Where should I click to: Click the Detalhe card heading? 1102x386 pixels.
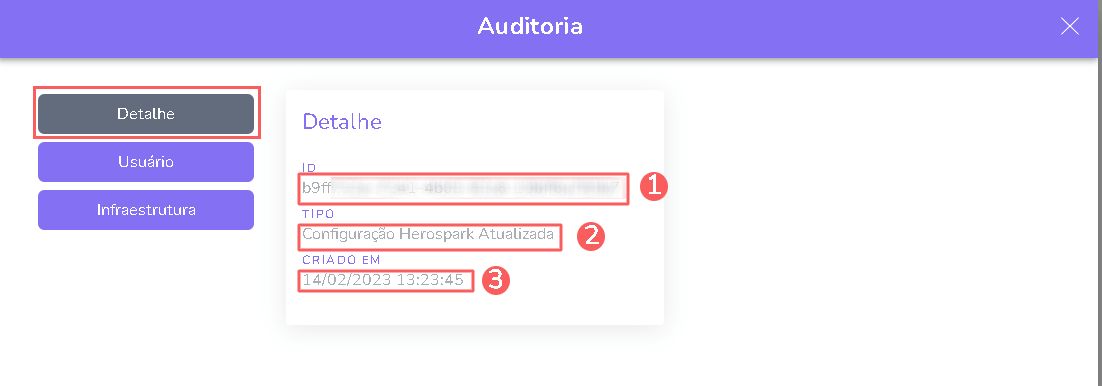pos(342,121)
